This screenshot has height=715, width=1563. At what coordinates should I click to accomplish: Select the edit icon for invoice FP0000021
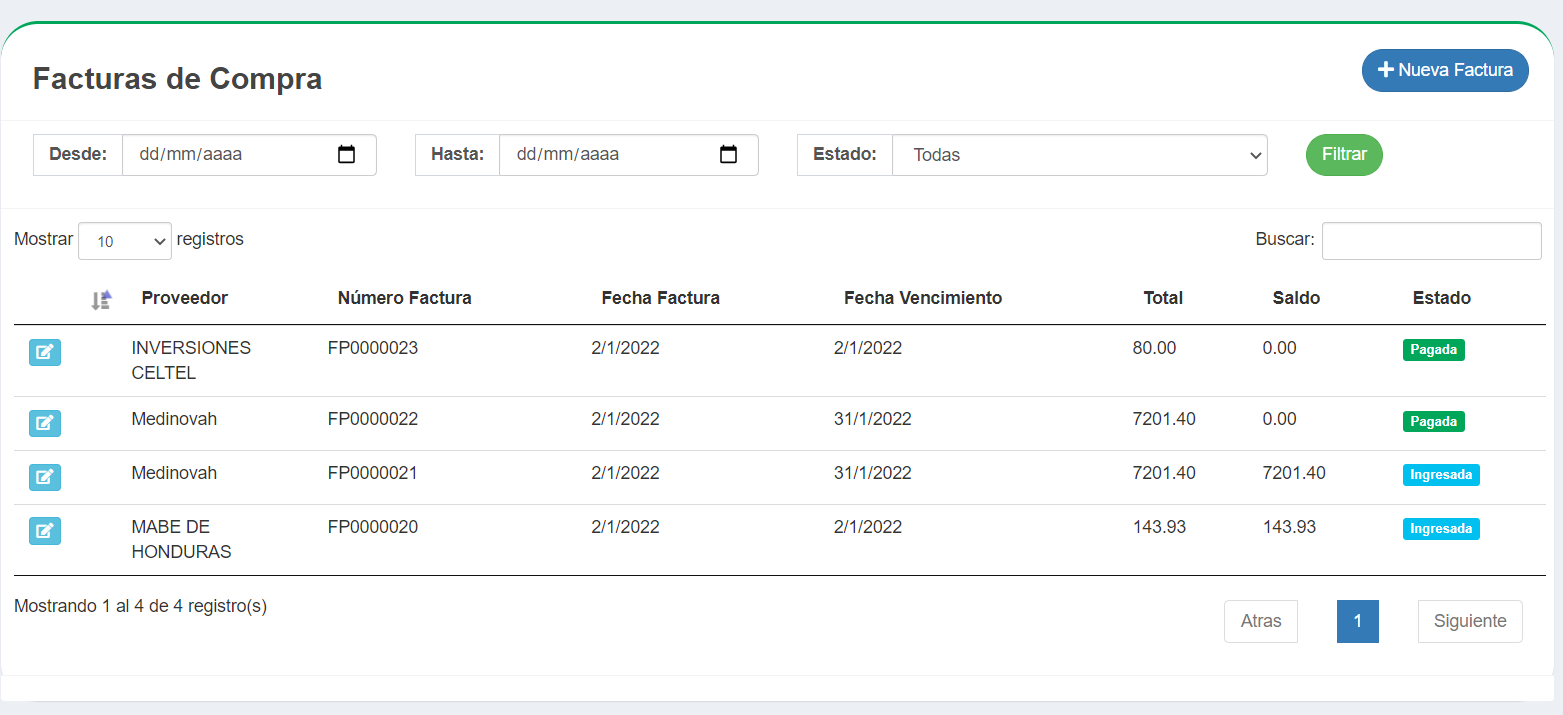click(x=44, y=477)
